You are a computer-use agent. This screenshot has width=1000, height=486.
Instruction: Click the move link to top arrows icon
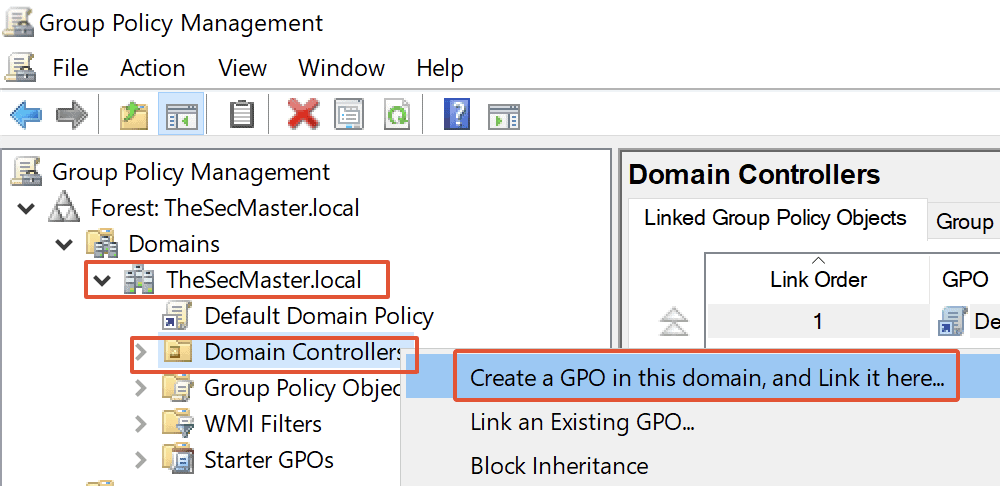[674, 321]
